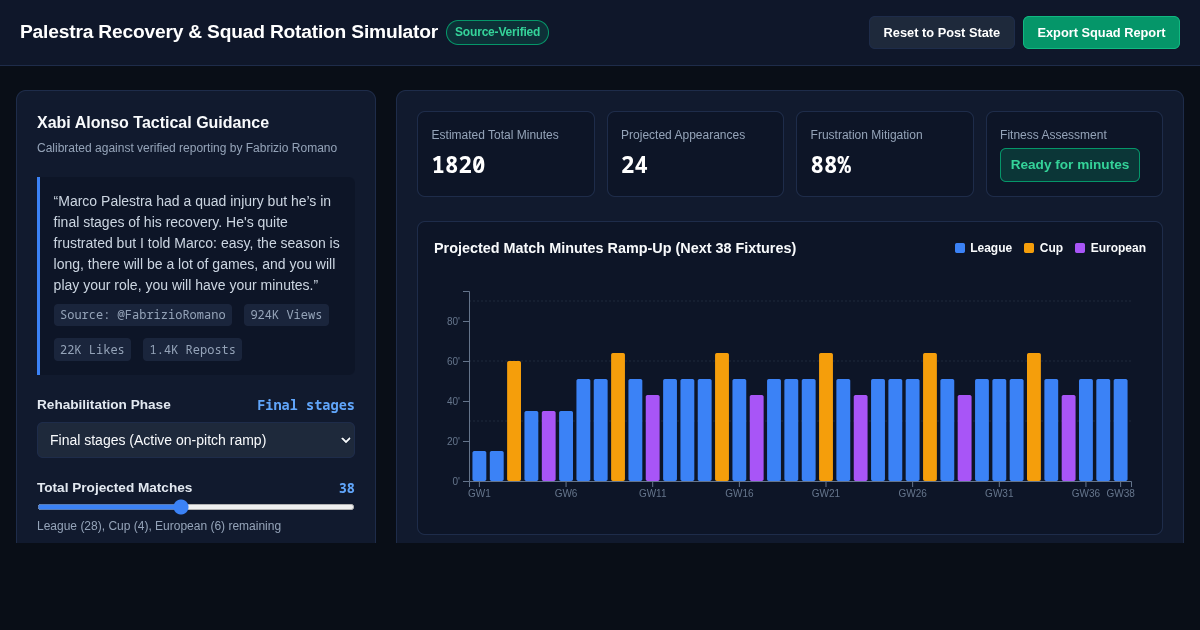Click the GW31 axis label
Screen dimensions: 1200x630
(999, 493)
